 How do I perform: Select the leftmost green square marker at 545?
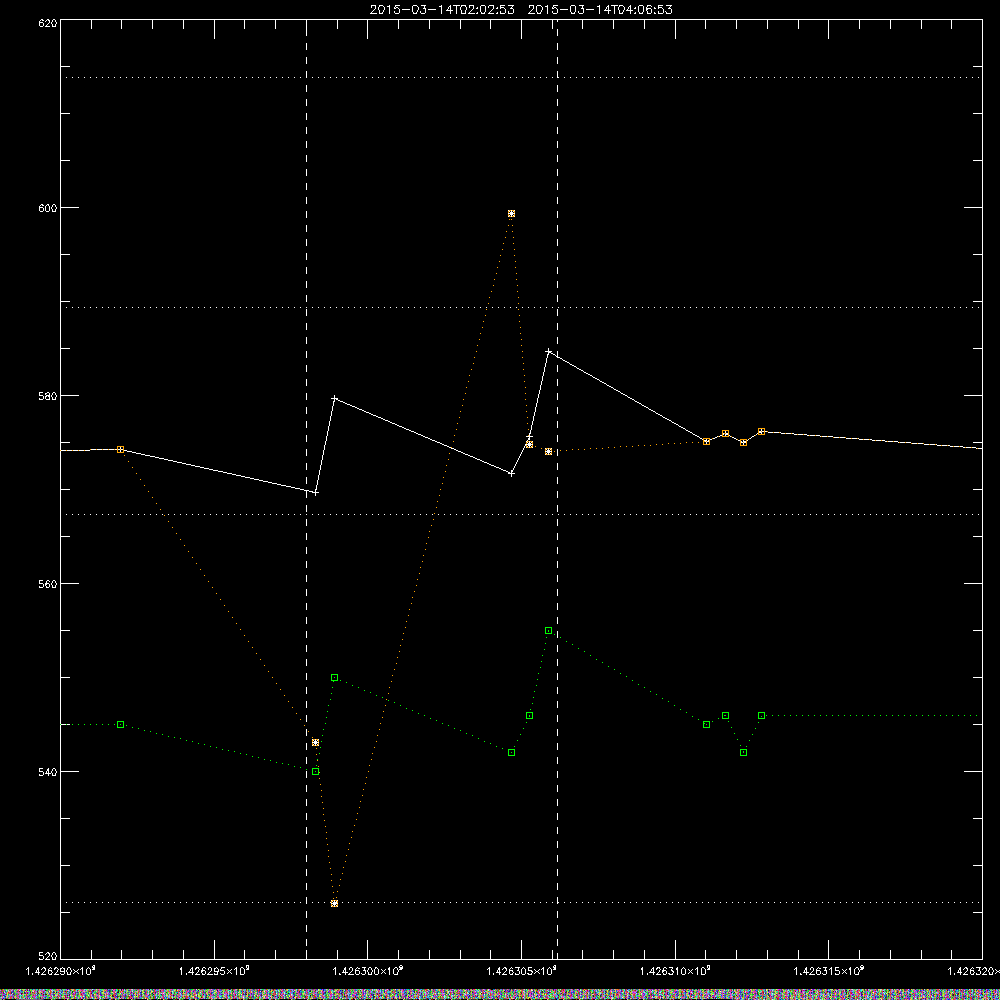tap(121, 724)
